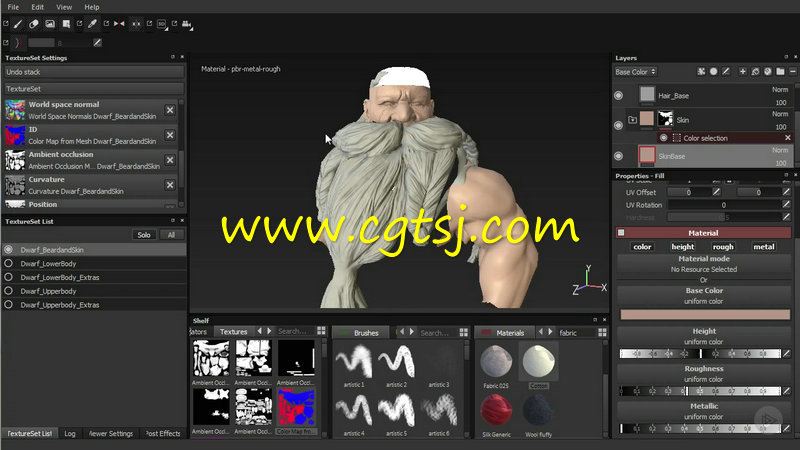Go to next tab in Materials shelf
The height and width of the screenshot is (450, 800).
click(x=550, y=332)
